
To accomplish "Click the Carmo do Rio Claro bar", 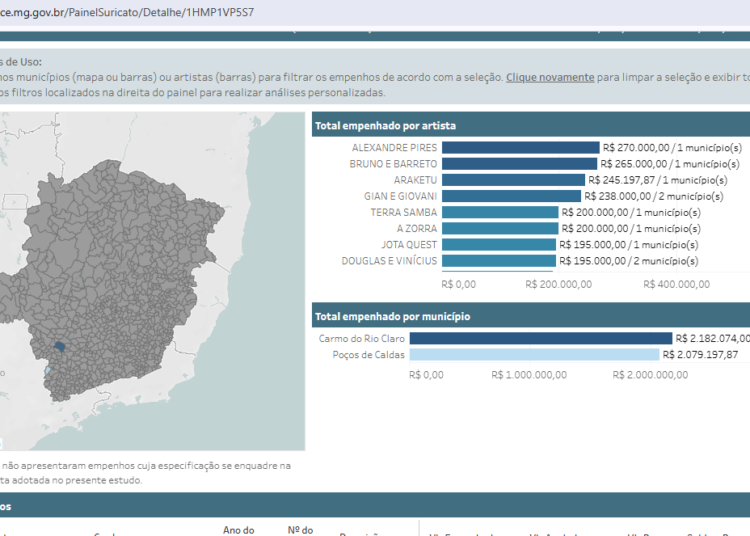I will click(x=541, y=339).
